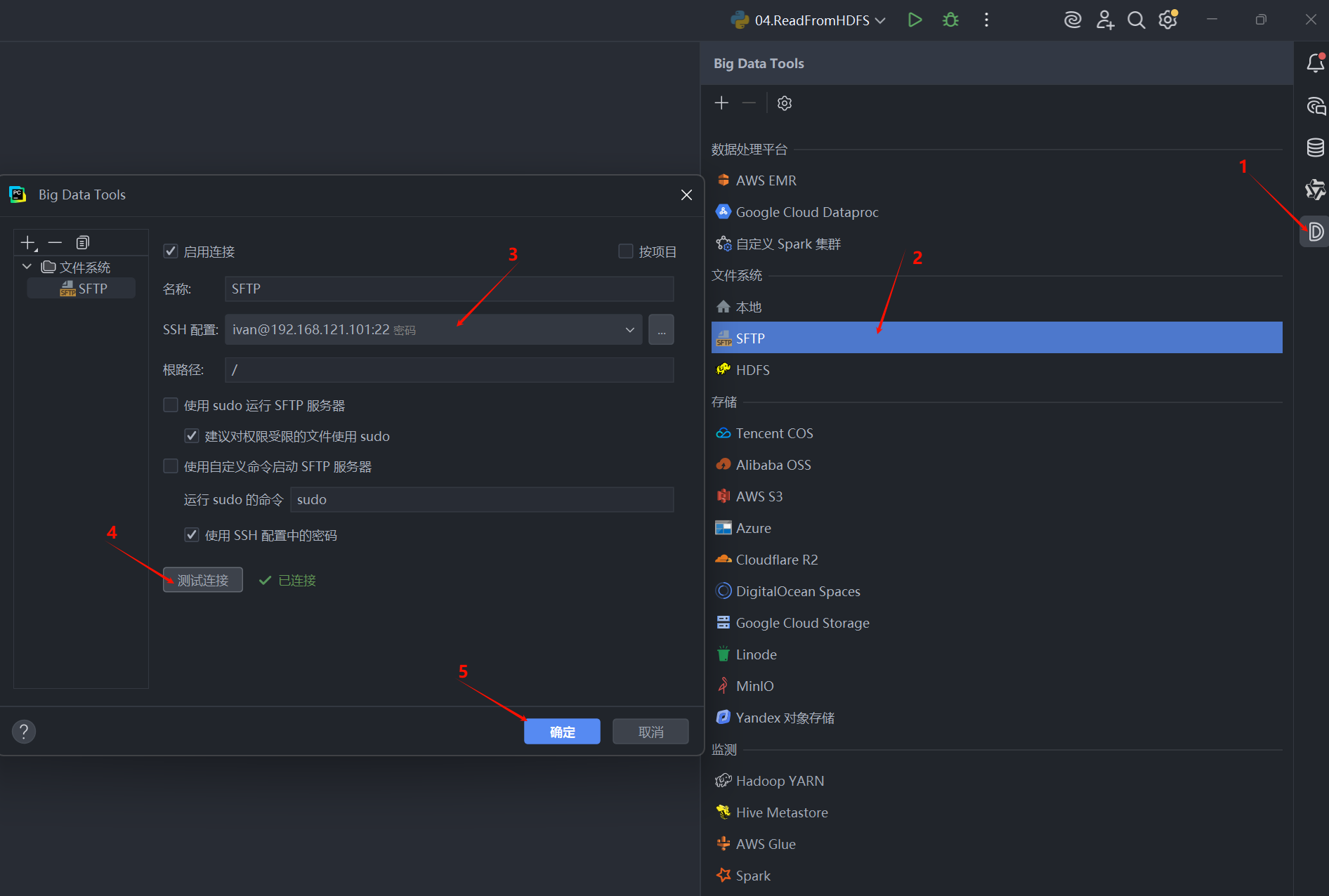The image size is (1329, 896).
Task: Open the AI chat tool window icon
Action: 1315,106
